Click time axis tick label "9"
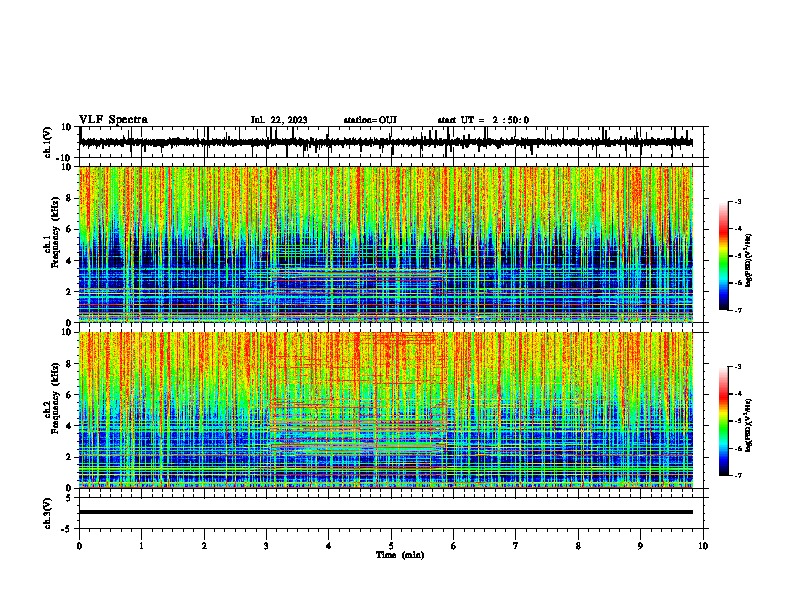This screenshot has width=792, height=612. click(640, 546)
